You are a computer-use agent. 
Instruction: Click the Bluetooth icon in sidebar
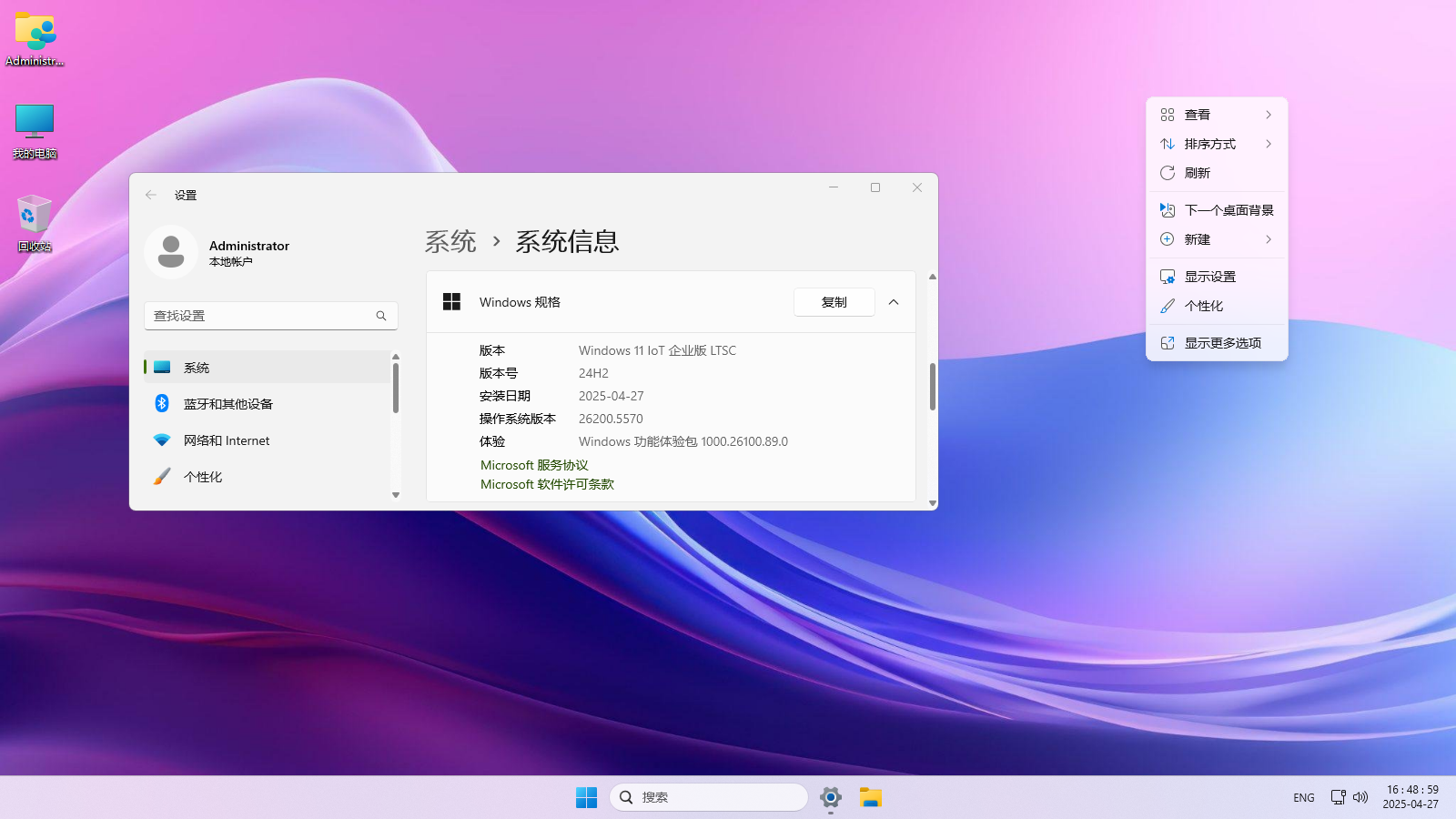coord(162,403)
